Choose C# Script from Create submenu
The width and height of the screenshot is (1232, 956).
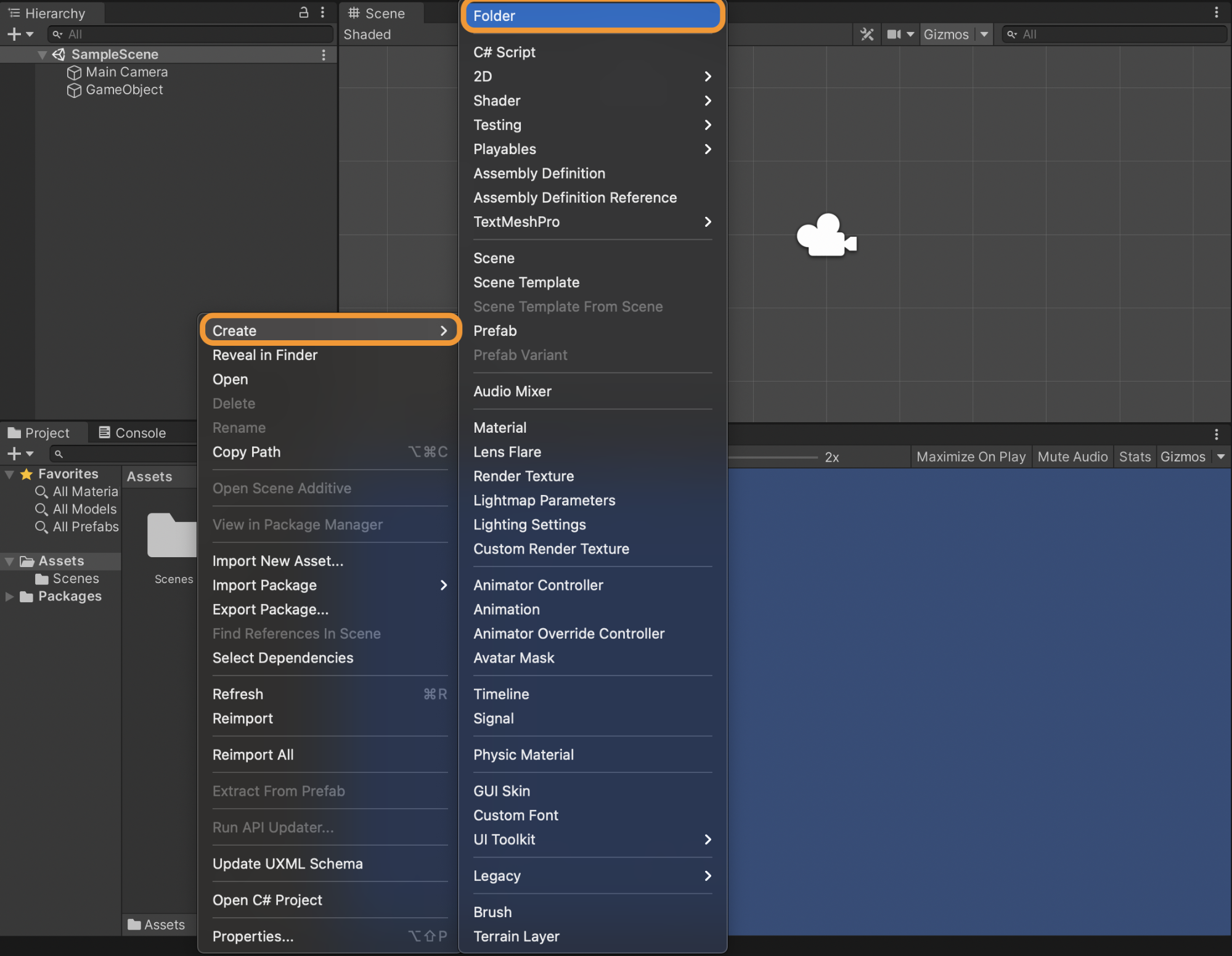coord(504,52)
